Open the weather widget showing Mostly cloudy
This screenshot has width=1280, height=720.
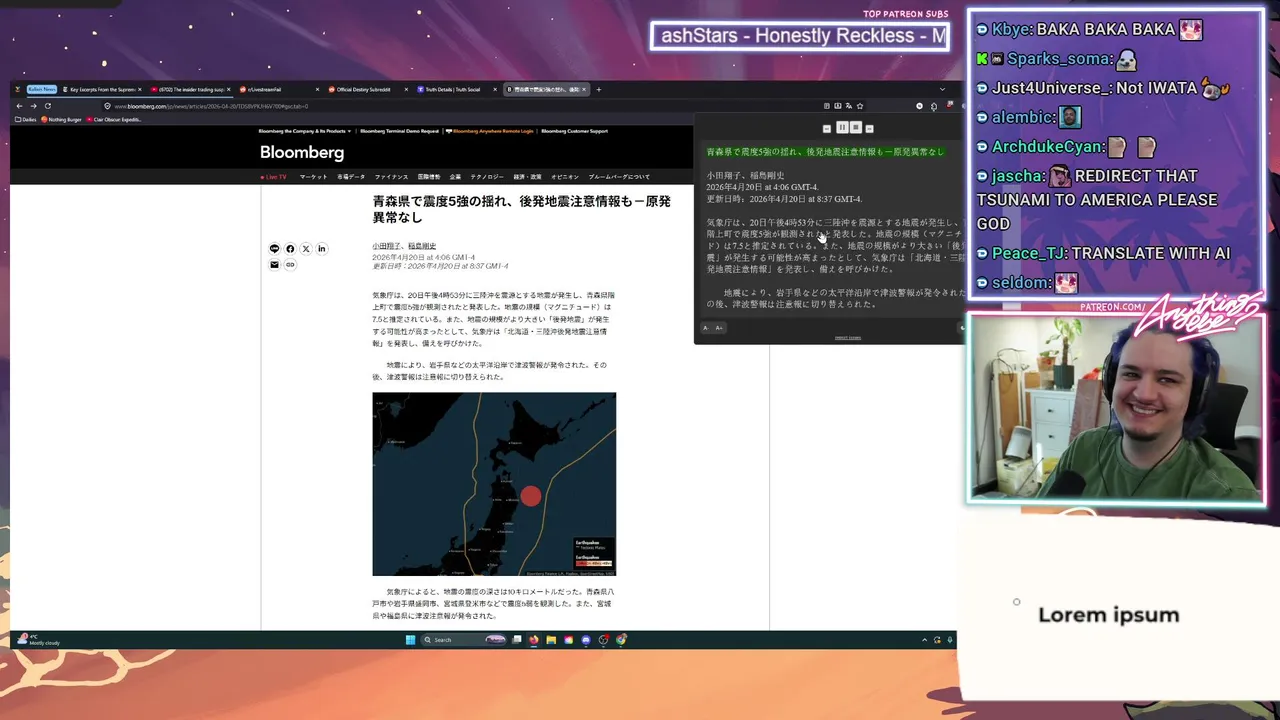38,640
